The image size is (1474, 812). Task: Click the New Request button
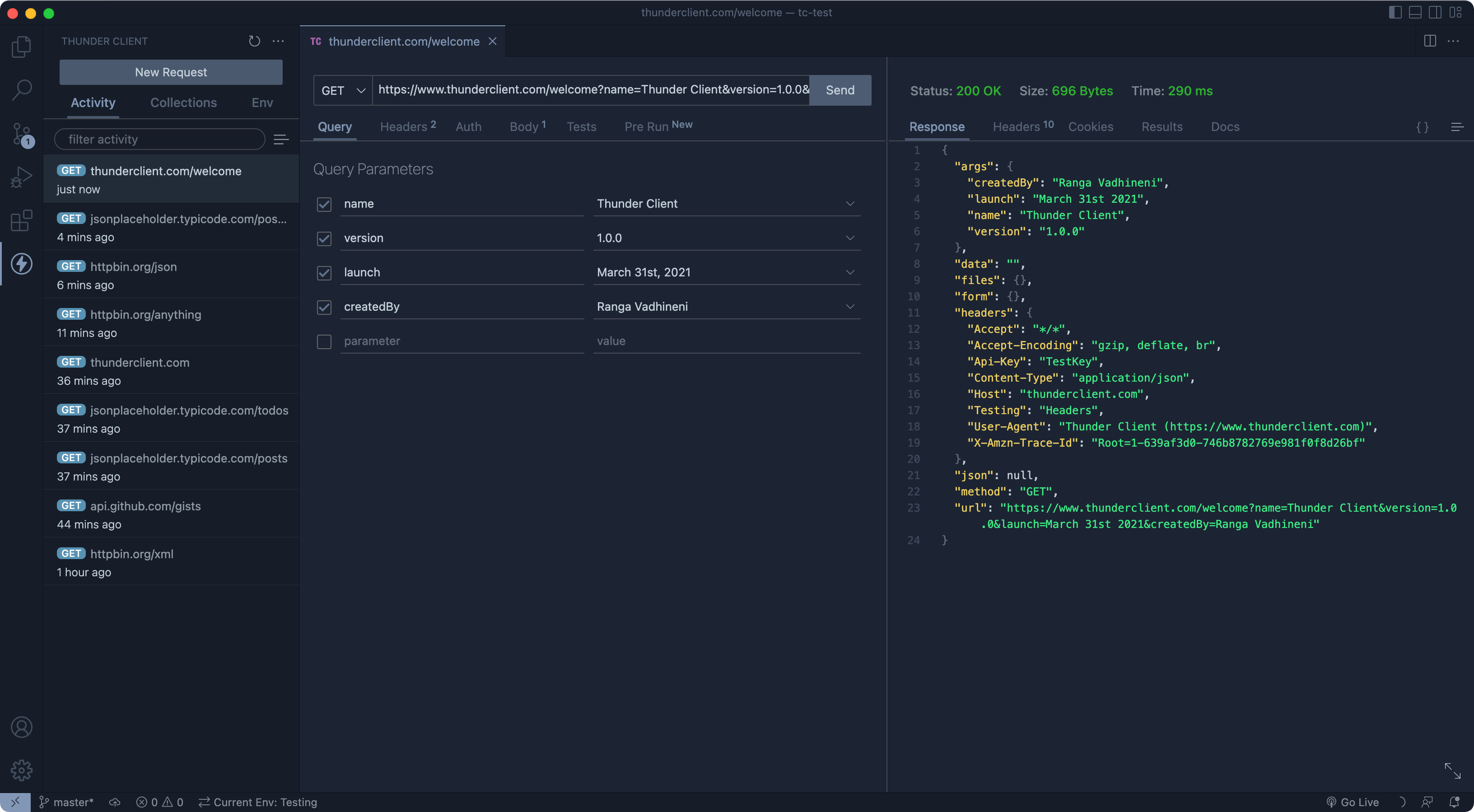click(x=171, y=72)
